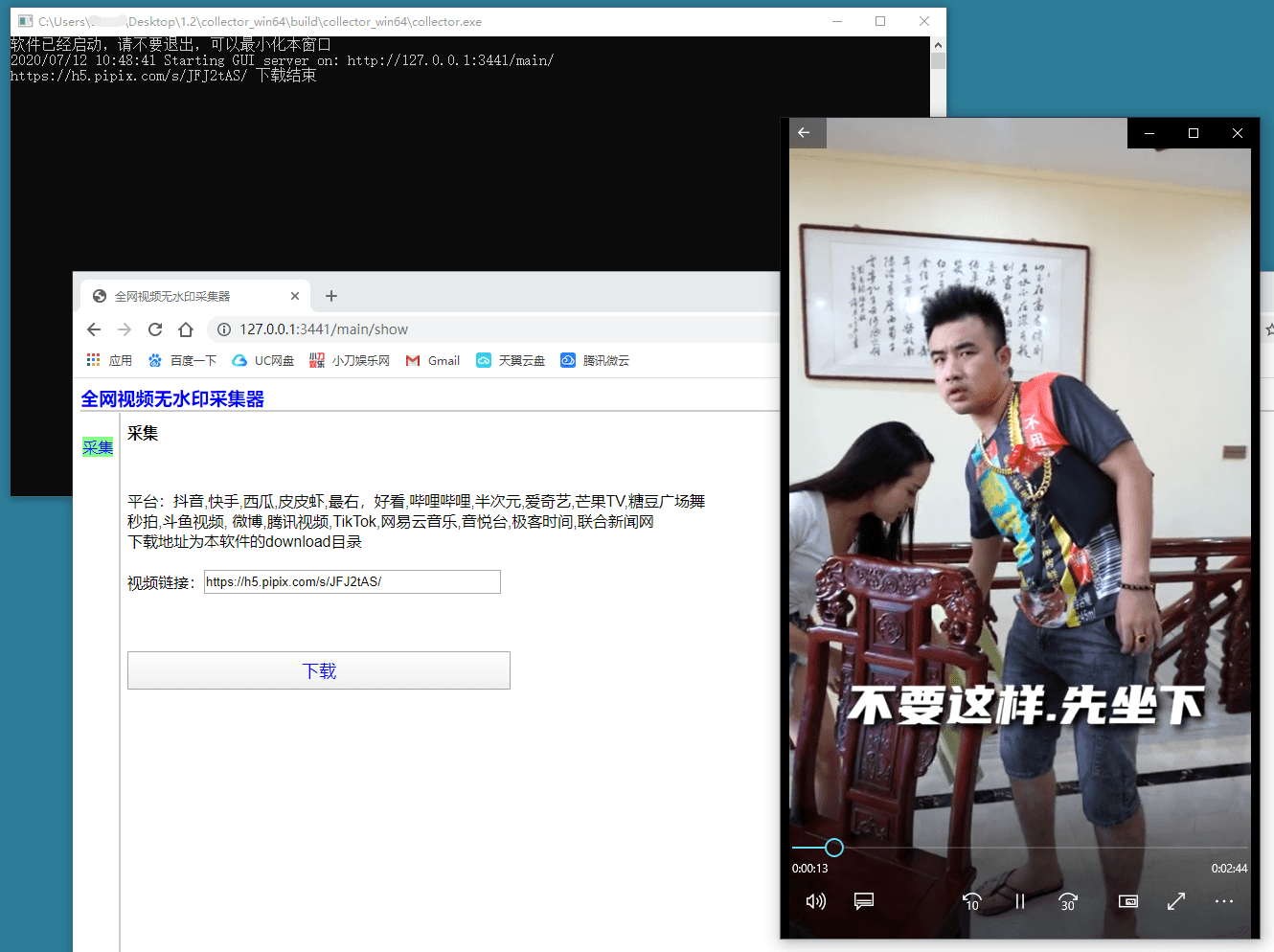Skip forward 30 seconds in the video

(x=1067, y=901)
